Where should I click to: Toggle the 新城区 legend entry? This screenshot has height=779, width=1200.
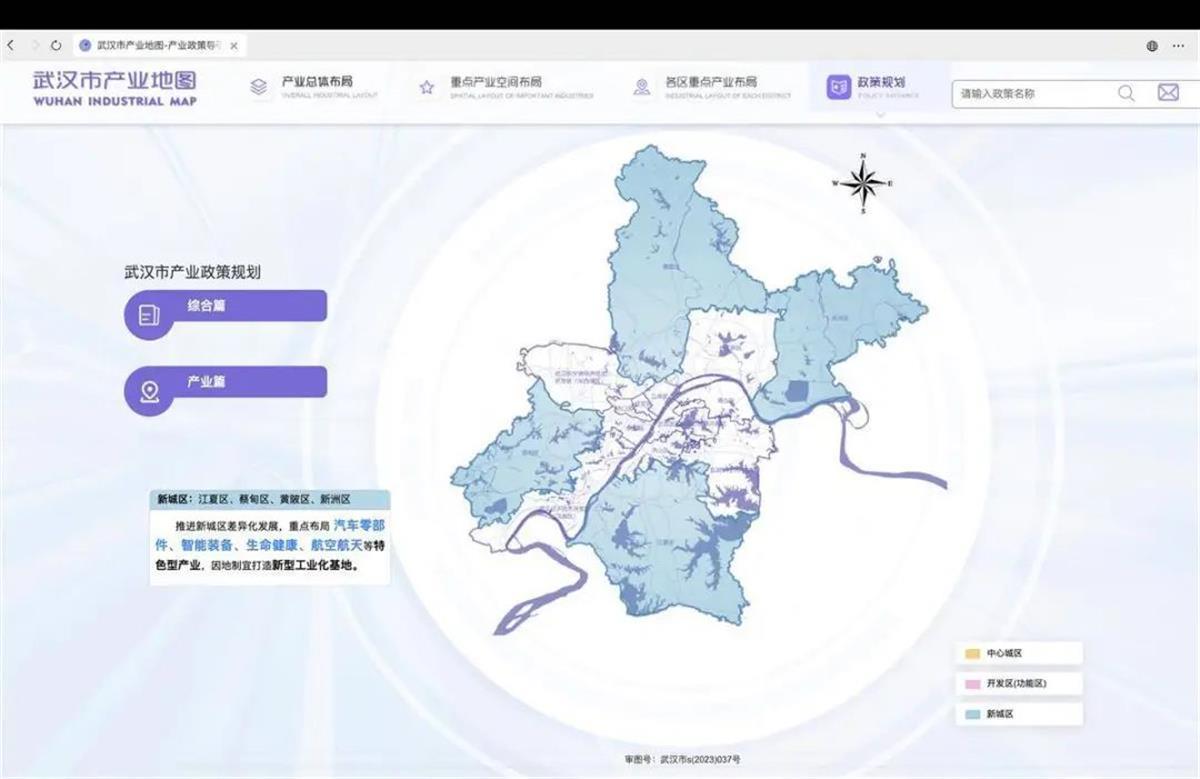[1019, 714]
